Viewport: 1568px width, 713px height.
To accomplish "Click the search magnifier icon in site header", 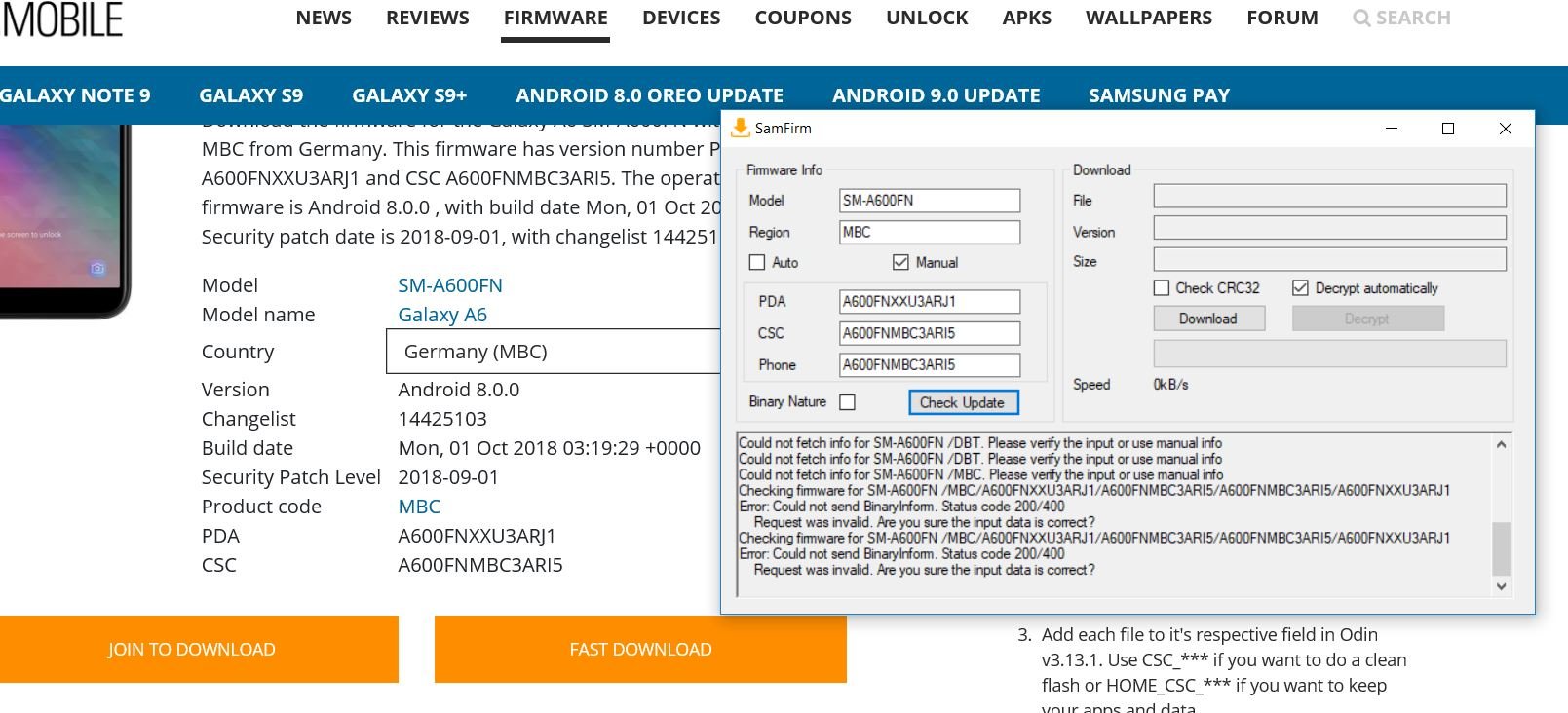I will (1361, 19).
